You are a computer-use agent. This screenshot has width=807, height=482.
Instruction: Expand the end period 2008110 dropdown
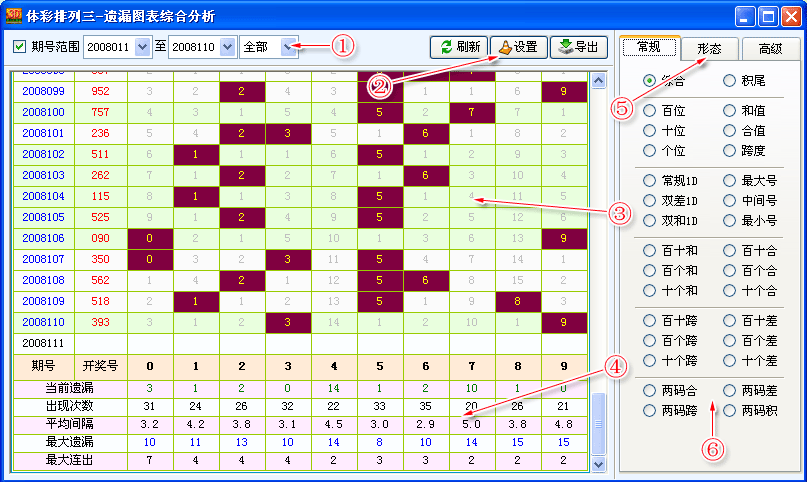[x=226, y=47]
